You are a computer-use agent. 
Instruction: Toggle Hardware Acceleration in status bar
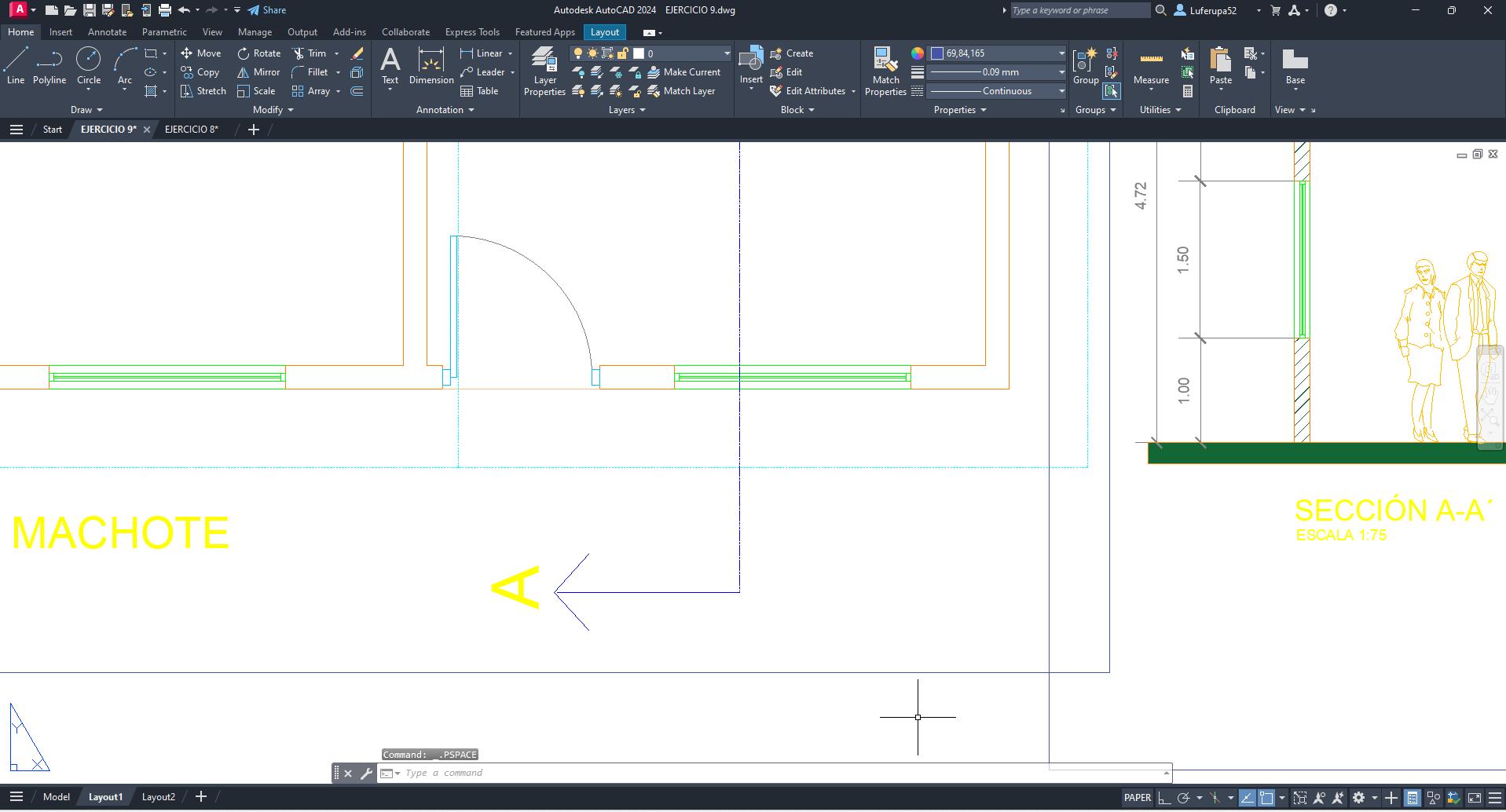pyautogui.click(x=1453, y=798)
